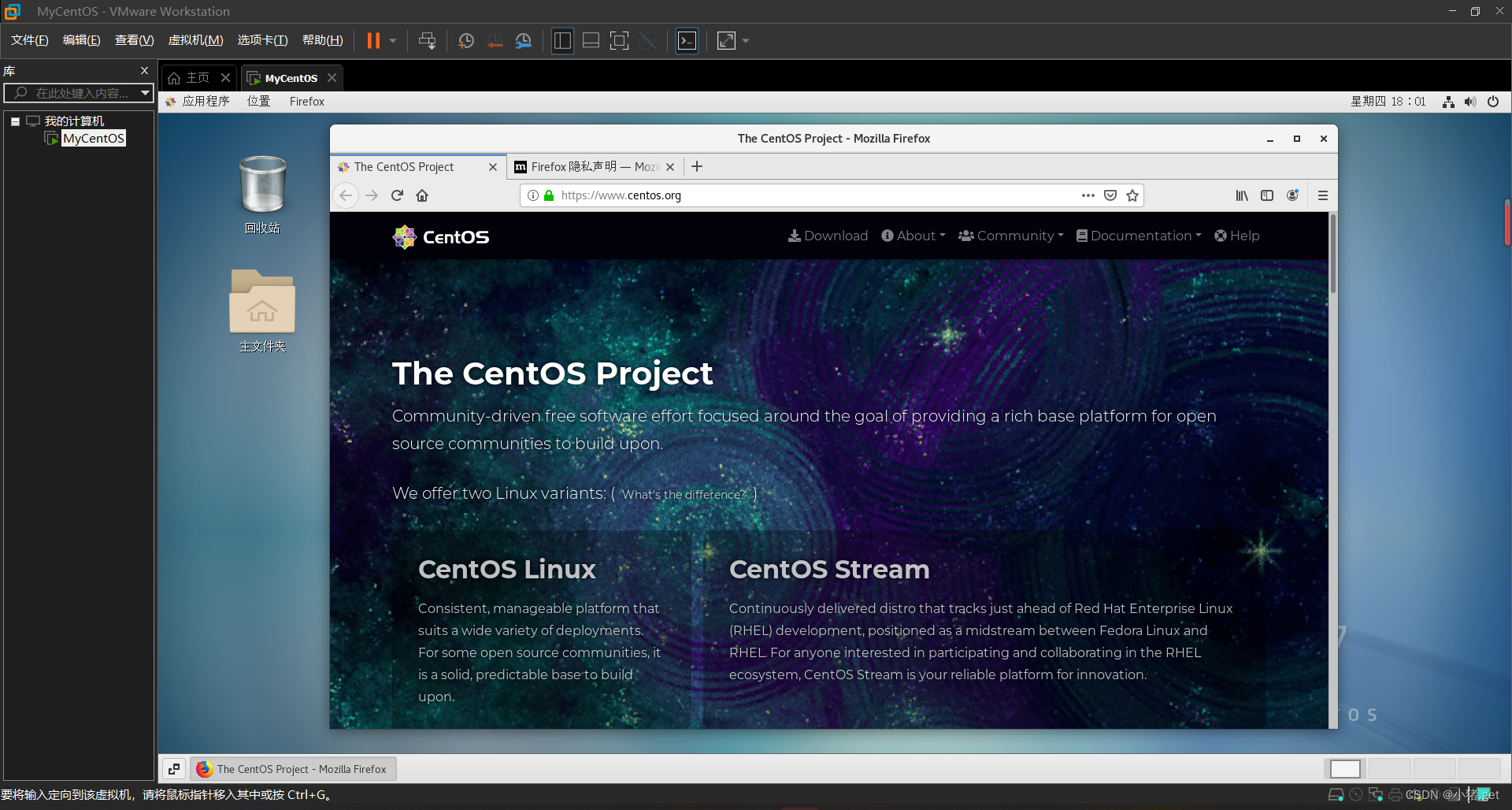Close The CentOS Project Firefox tab
The width and height of the screenshot is (1512, 810).
[x=493, y=167]
